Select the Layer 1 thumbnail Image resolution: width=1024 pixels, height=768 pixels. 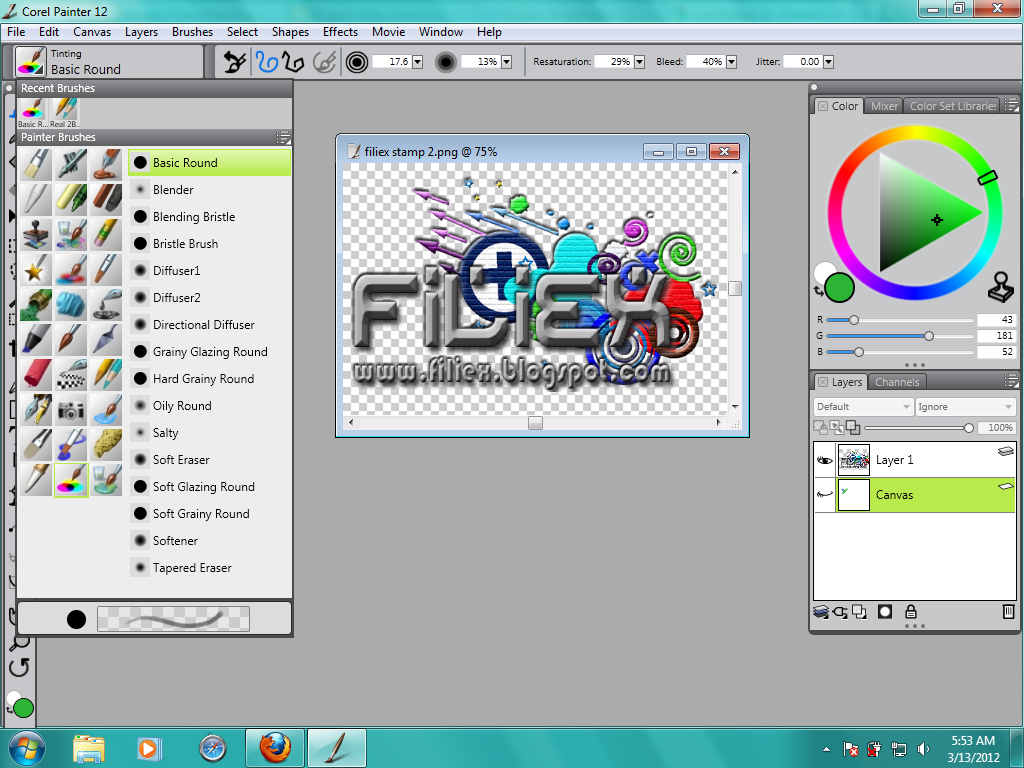(x=854, y=460)
